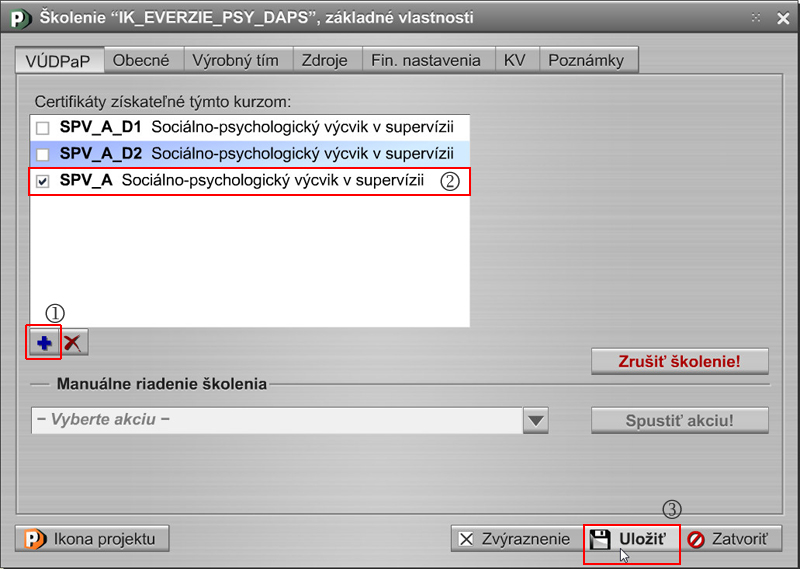The height and width of the screenshot is (569, 800).
Task: Click the Ikona projektu button
Action: 92,539
